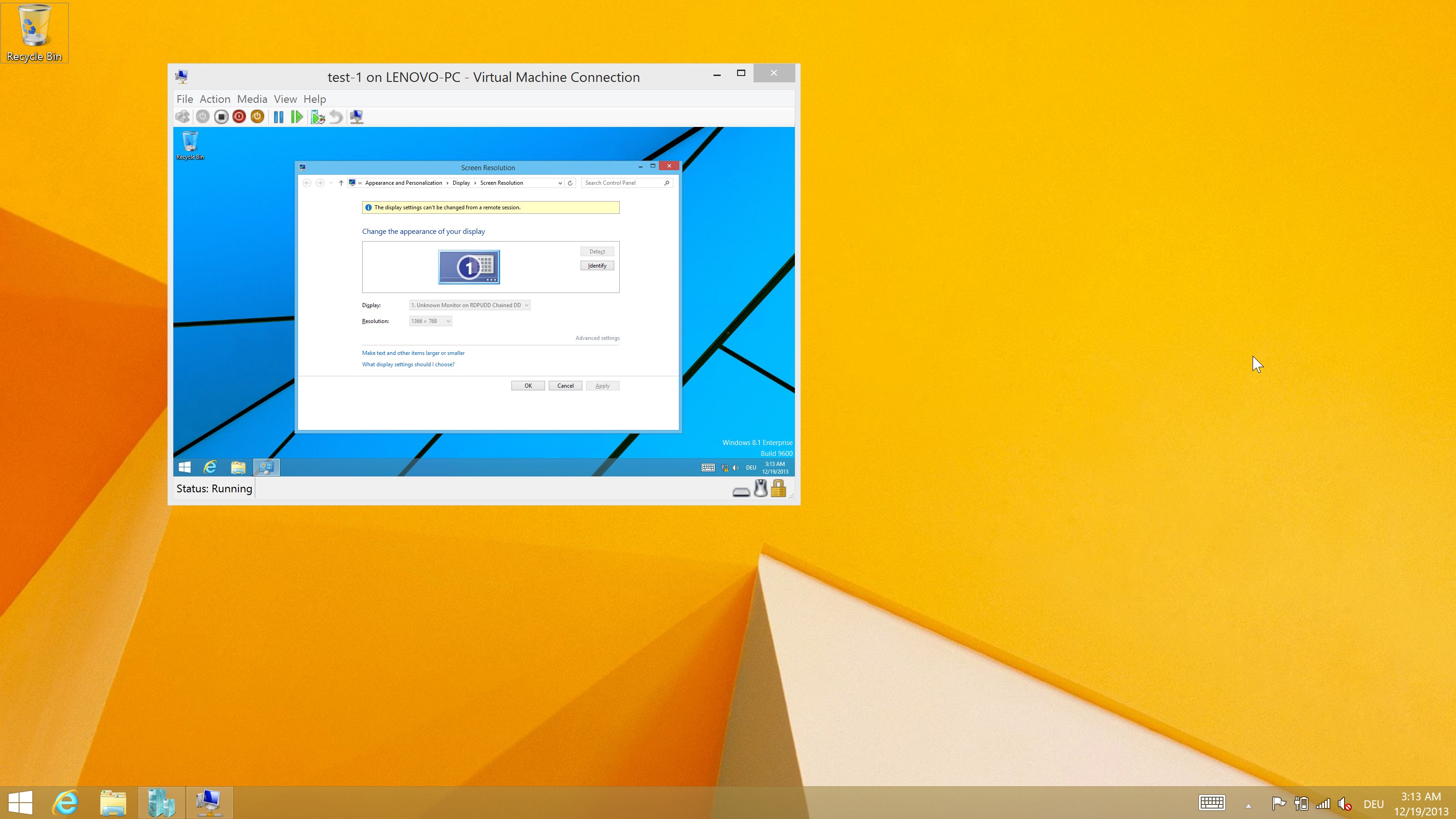Click the lock icon in VM status bar
Screen dimensions: 1456x819
(779, 488)
